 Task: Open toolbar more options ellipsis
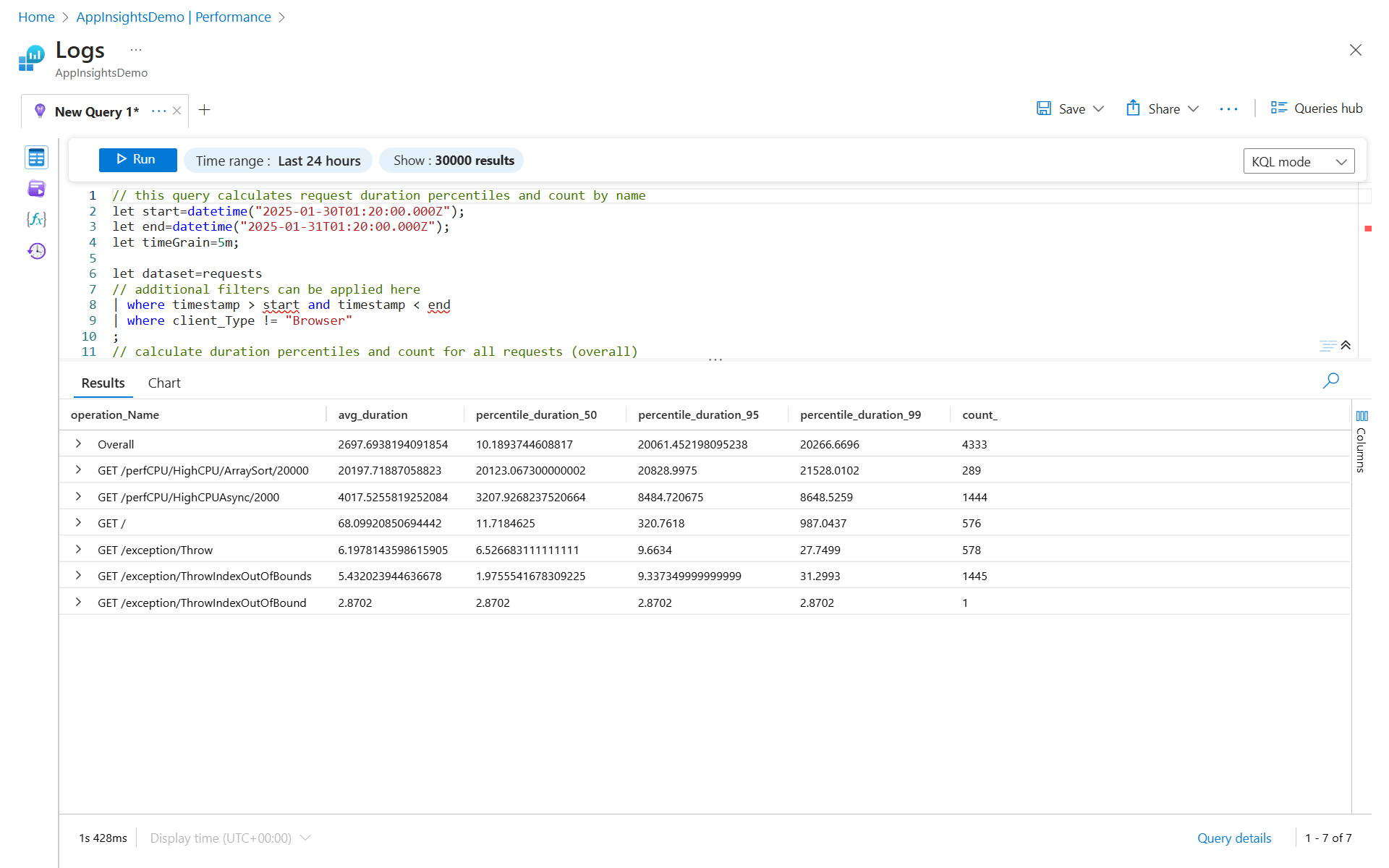coord(1228,109)
